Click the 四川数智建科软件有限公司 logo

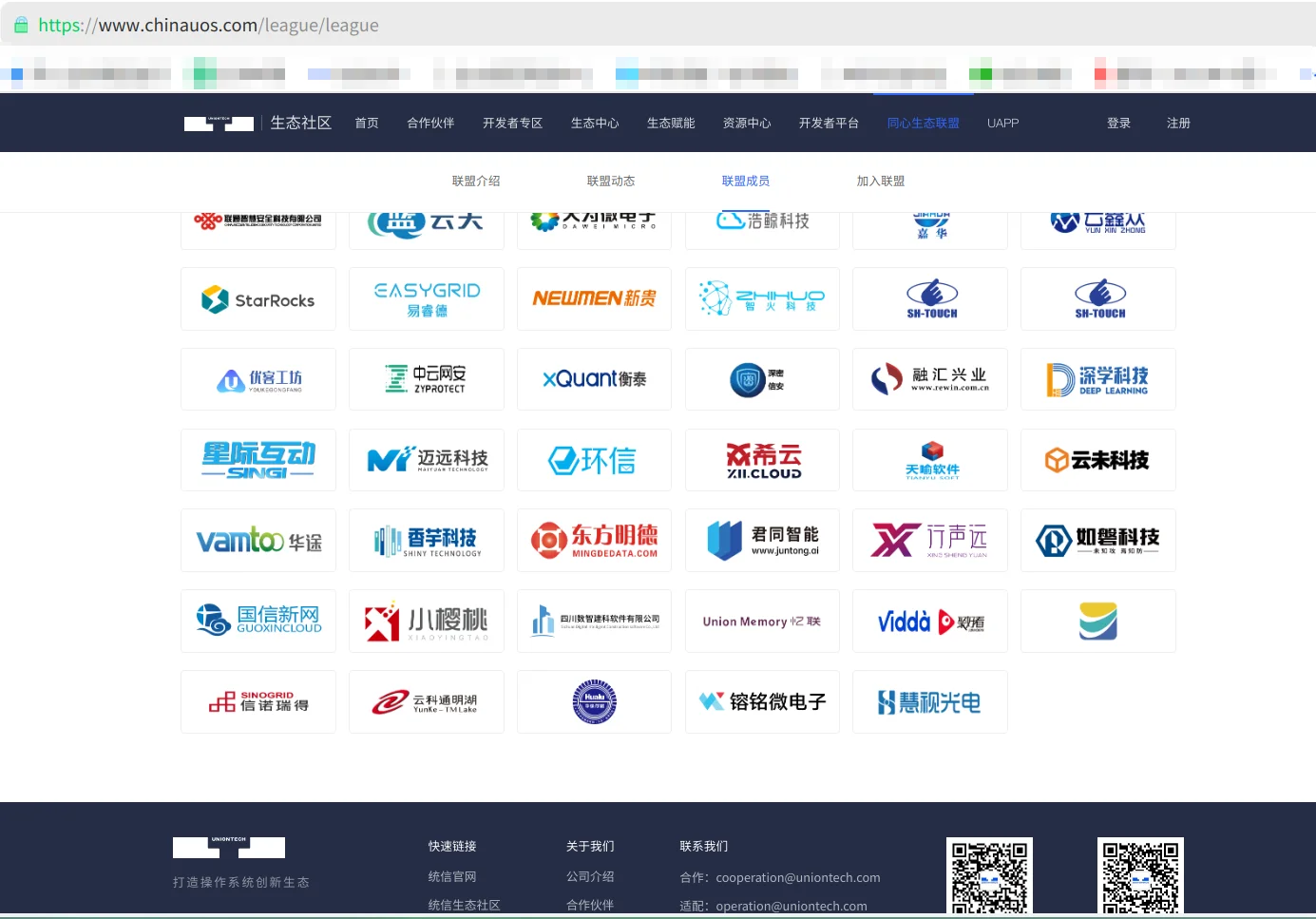(x=594, y=621)
